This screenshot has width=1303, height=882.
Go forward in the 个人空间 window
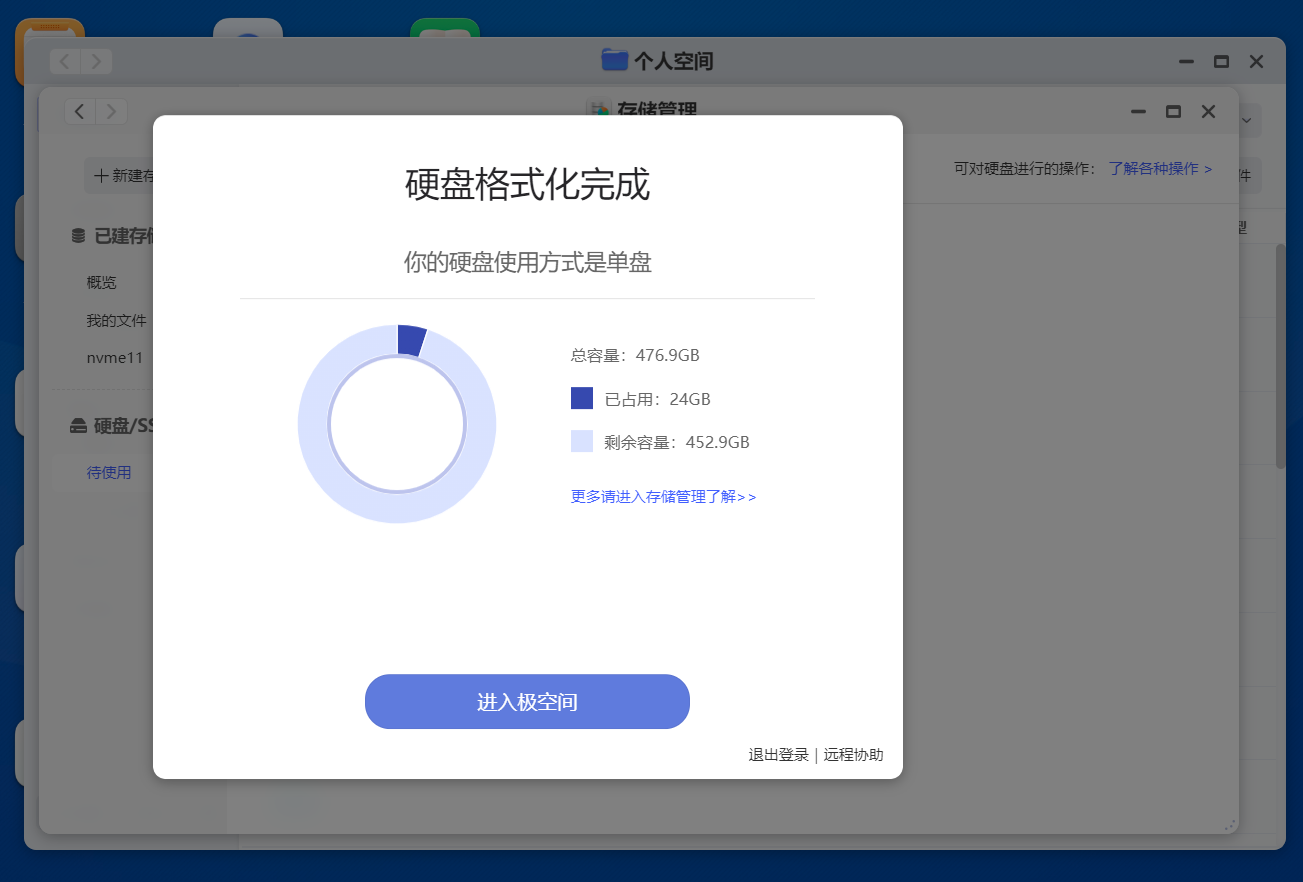click(x=96, y=61)
